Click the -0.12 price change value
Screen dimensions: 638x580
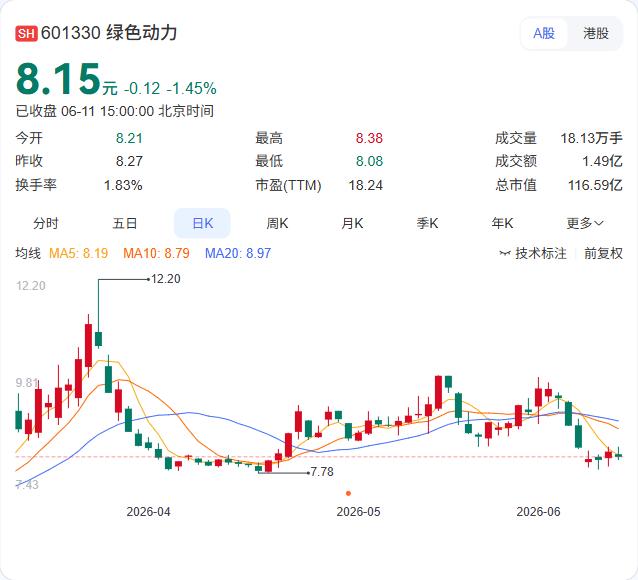pos(142,88)
